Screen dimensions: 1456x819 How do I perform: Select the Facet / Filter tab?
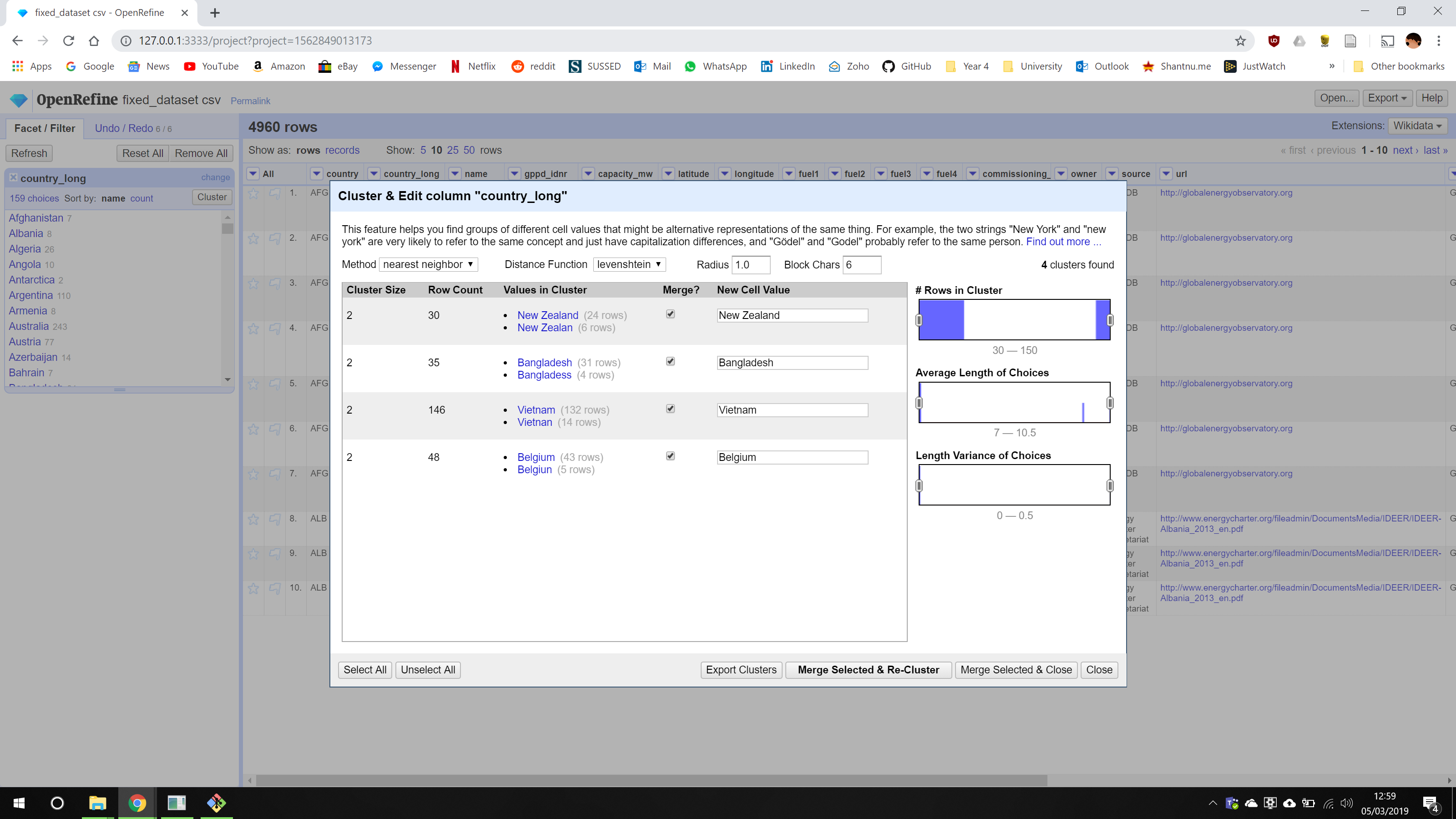(44, 128)
